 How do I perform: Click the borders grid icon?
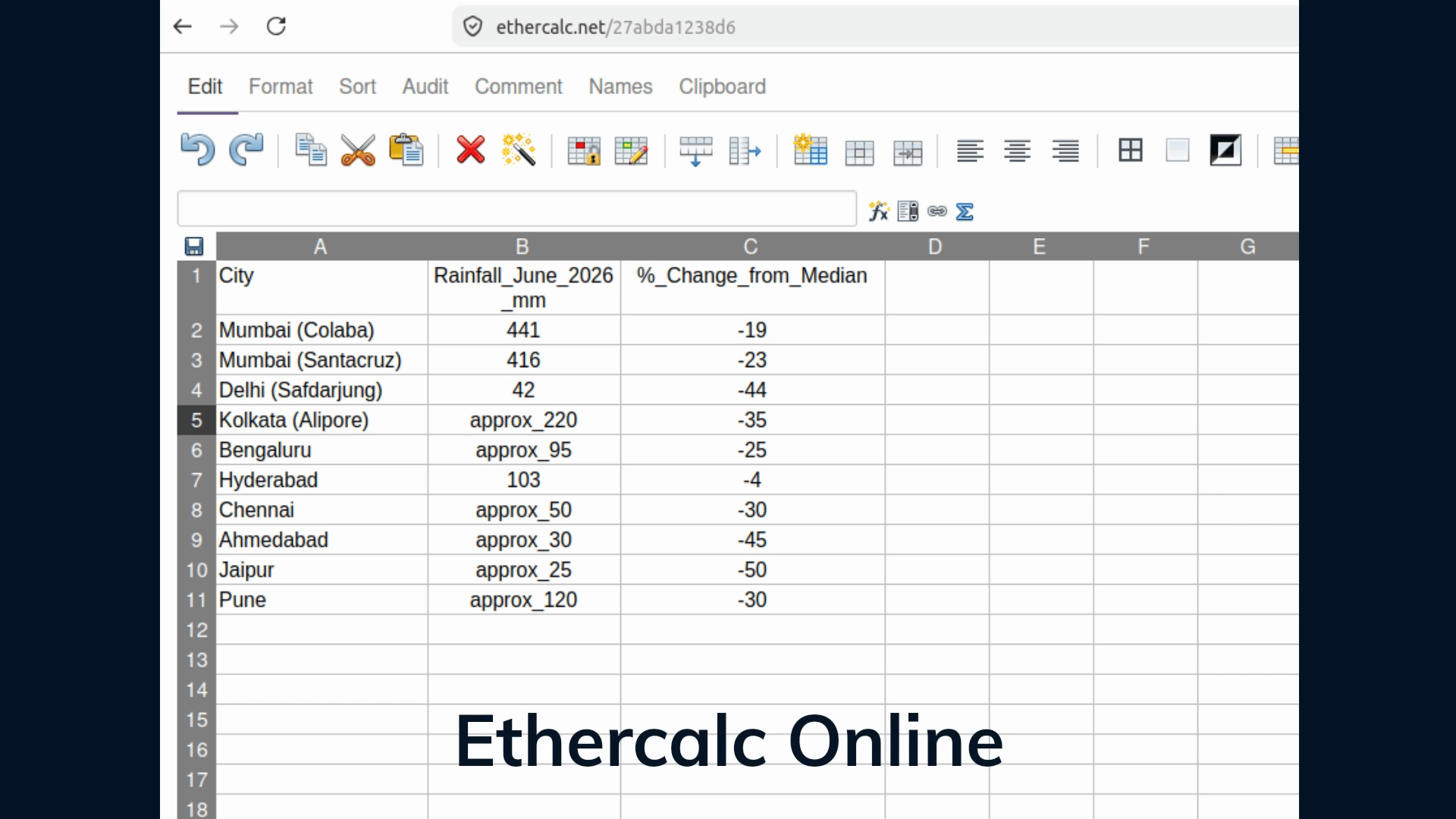click(x=1131, y=150)
